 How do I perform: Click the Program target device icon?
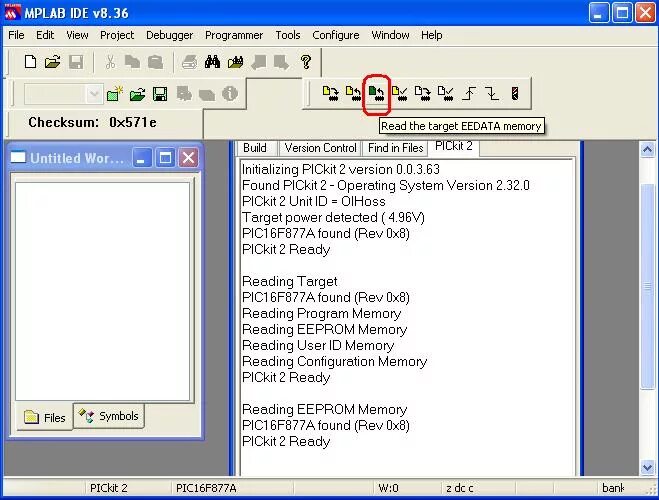(x=331, y=93)
